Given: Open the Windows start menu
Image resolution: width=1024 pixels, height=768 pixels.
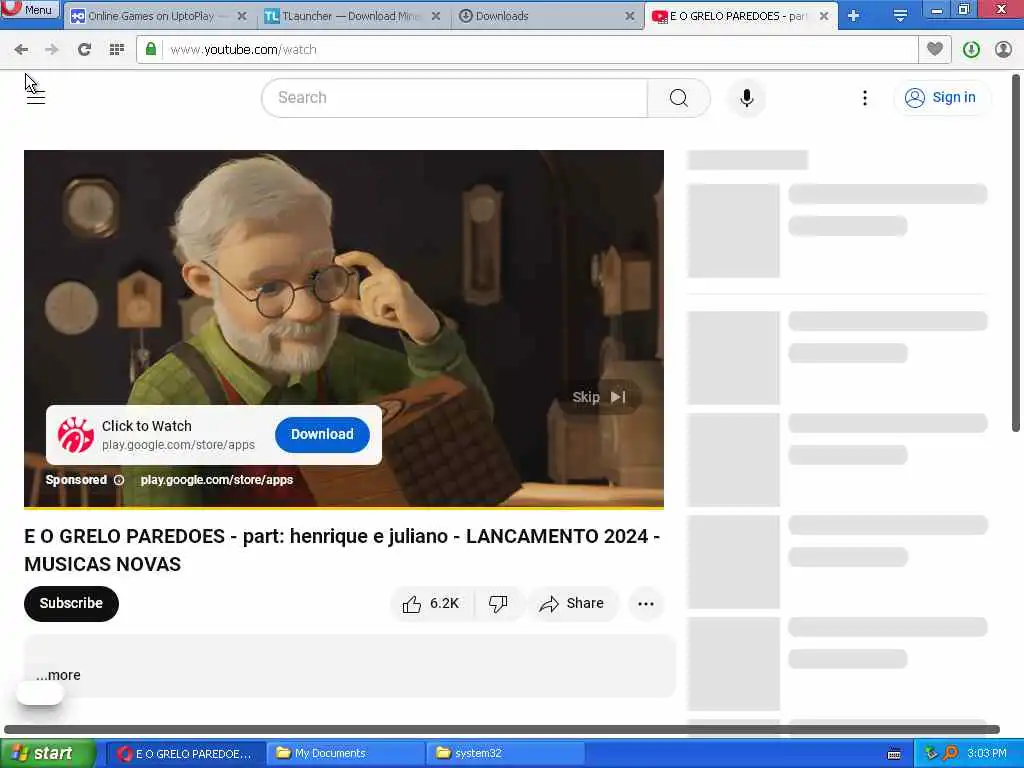Looking at the screenshot, I should [48, 753].
